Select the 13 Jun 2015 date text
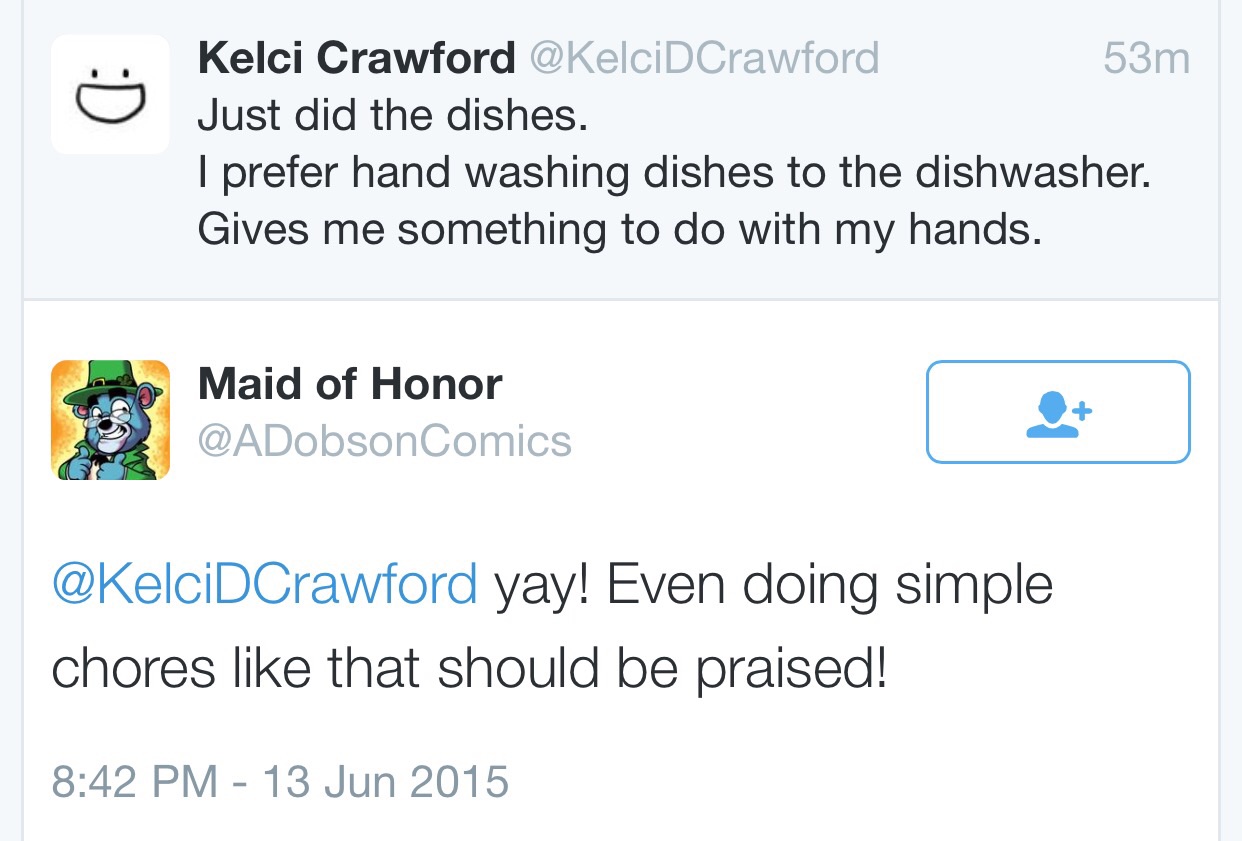Image resolution: width=1242 pixels, height=841 pixels. 386,781
